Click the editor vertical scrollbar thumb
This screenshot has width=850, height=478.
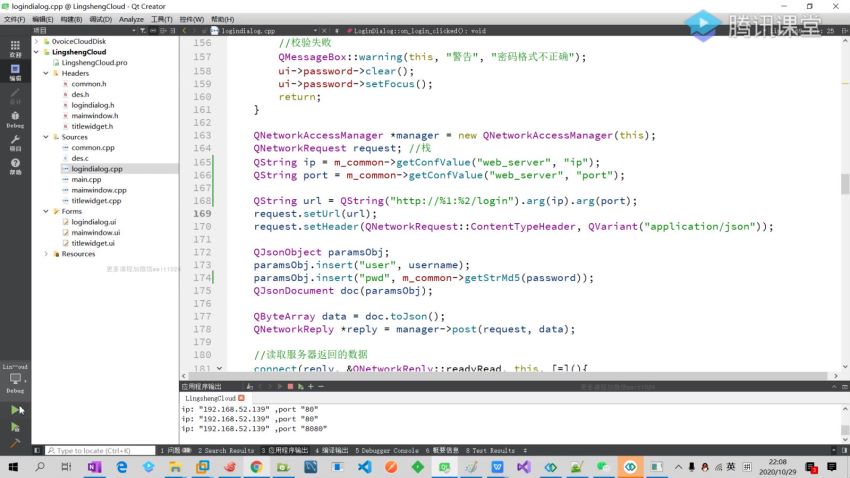[x=845, y=184]
